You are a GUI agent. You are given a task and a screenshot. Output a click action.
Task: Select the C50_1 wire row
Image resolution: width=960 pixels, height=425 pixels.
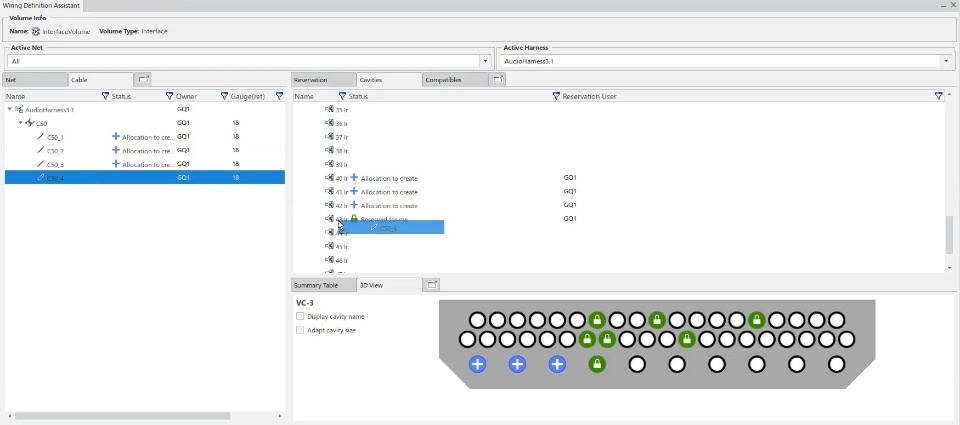145,137
